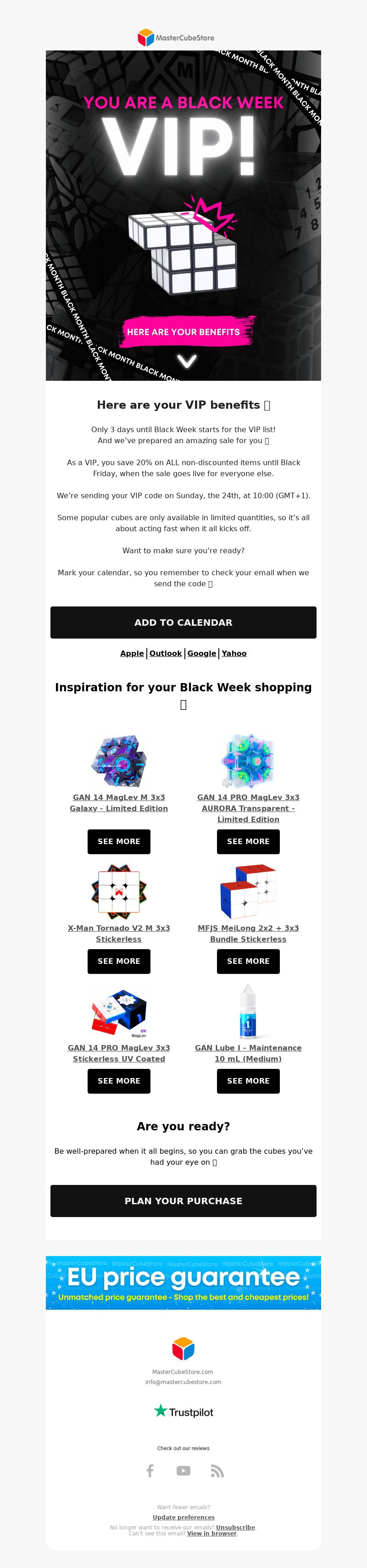Click the footer cube logo
This screenshot has height=1568, width=367.
tap(183, 1349)
